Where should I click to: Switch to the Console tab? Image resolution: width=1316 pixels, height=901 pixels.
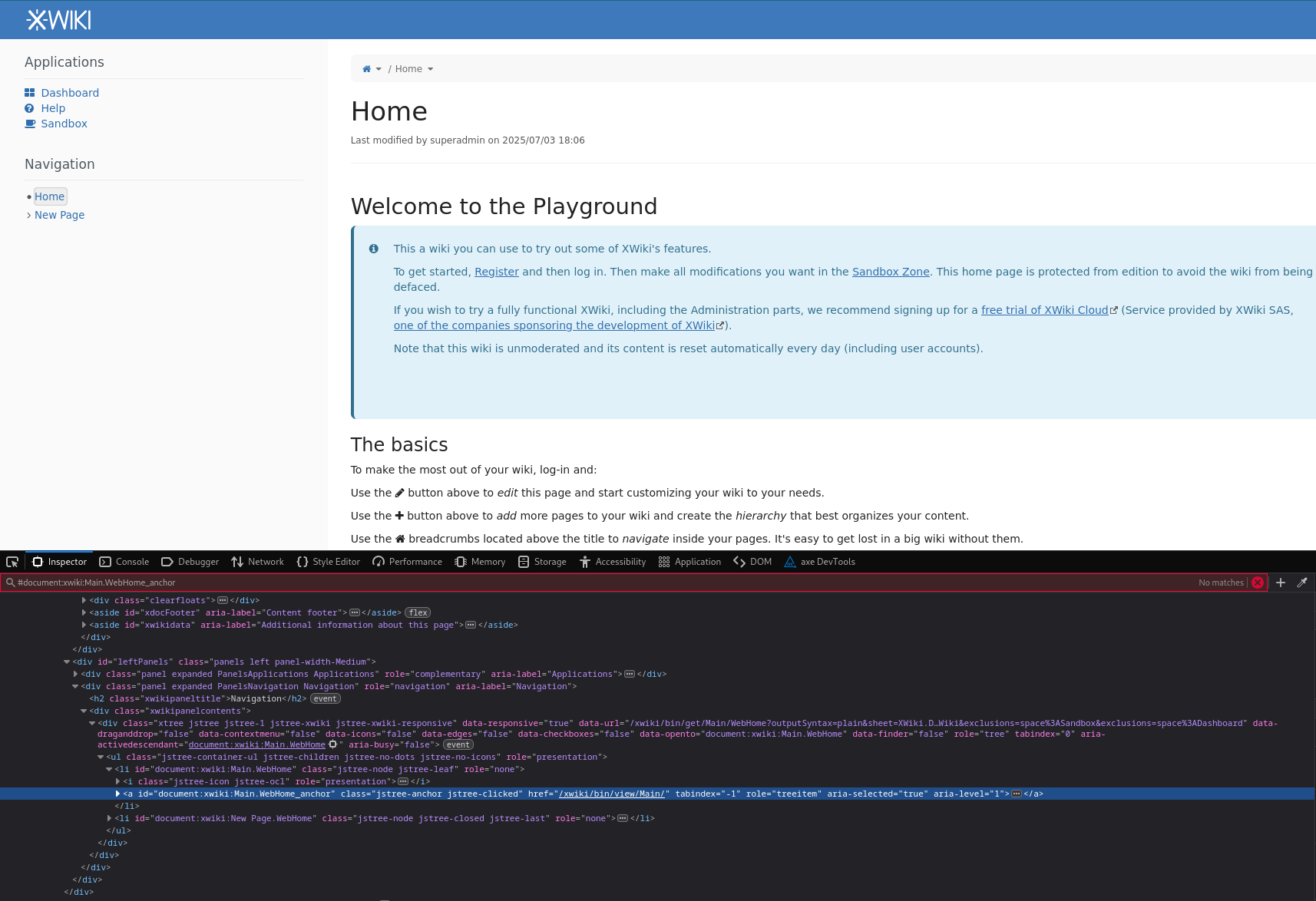pos(124,562)
